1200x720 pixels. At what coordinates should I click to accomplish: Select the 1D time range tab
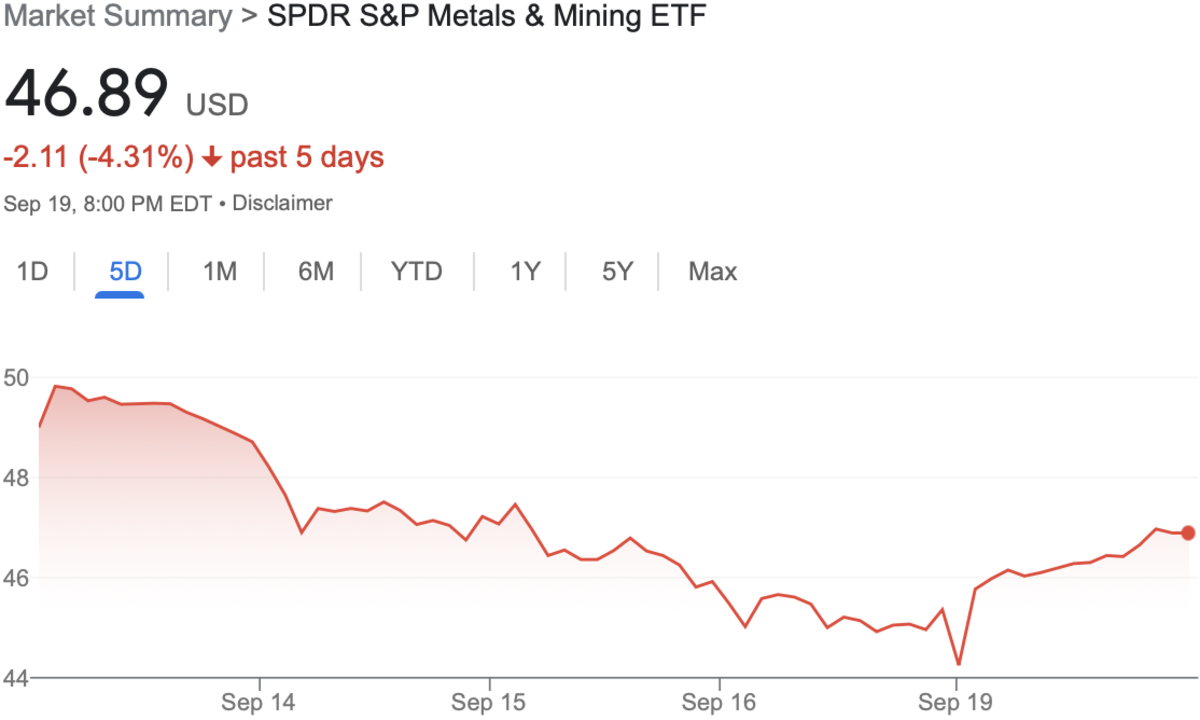(x=33, y=271)
